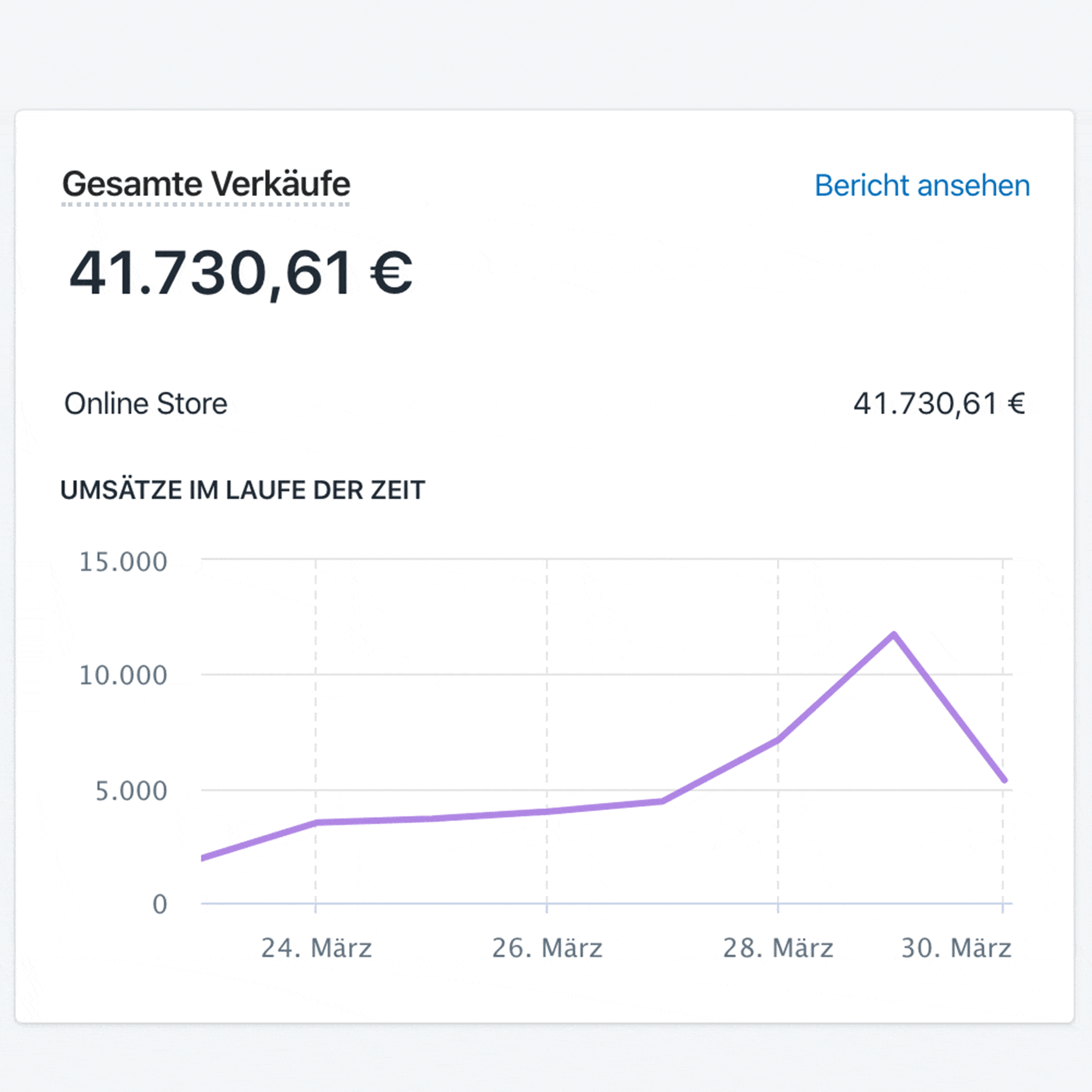This screenshot has height=1092, width=1092.
Task: Open the 'Bericht ansehen' link
Action: point(922,186)
